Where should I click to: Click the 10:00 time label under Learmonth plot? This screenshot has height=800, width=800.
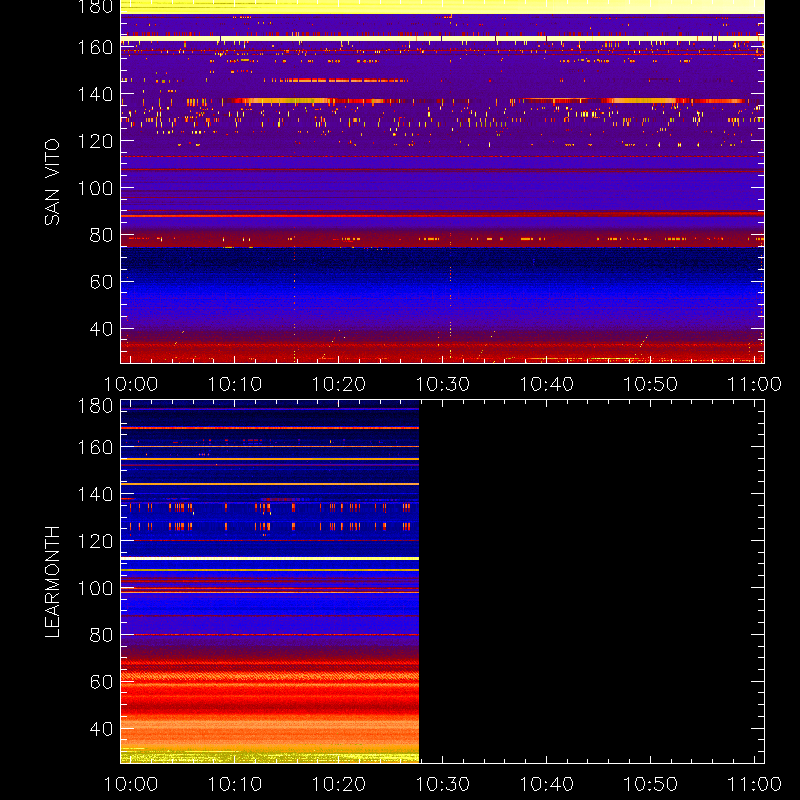pyautogui.click(x=131, y=784)
